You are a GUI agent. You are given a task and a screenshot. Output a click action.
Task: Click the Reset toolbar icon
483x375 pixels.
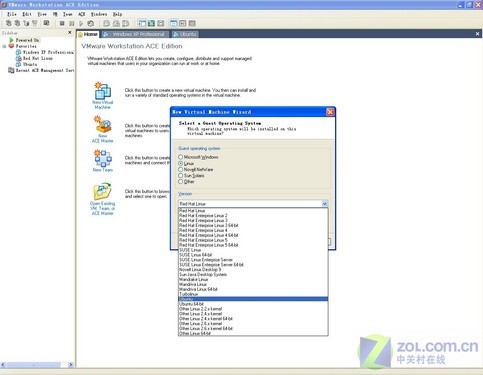(x=90, y=23)
